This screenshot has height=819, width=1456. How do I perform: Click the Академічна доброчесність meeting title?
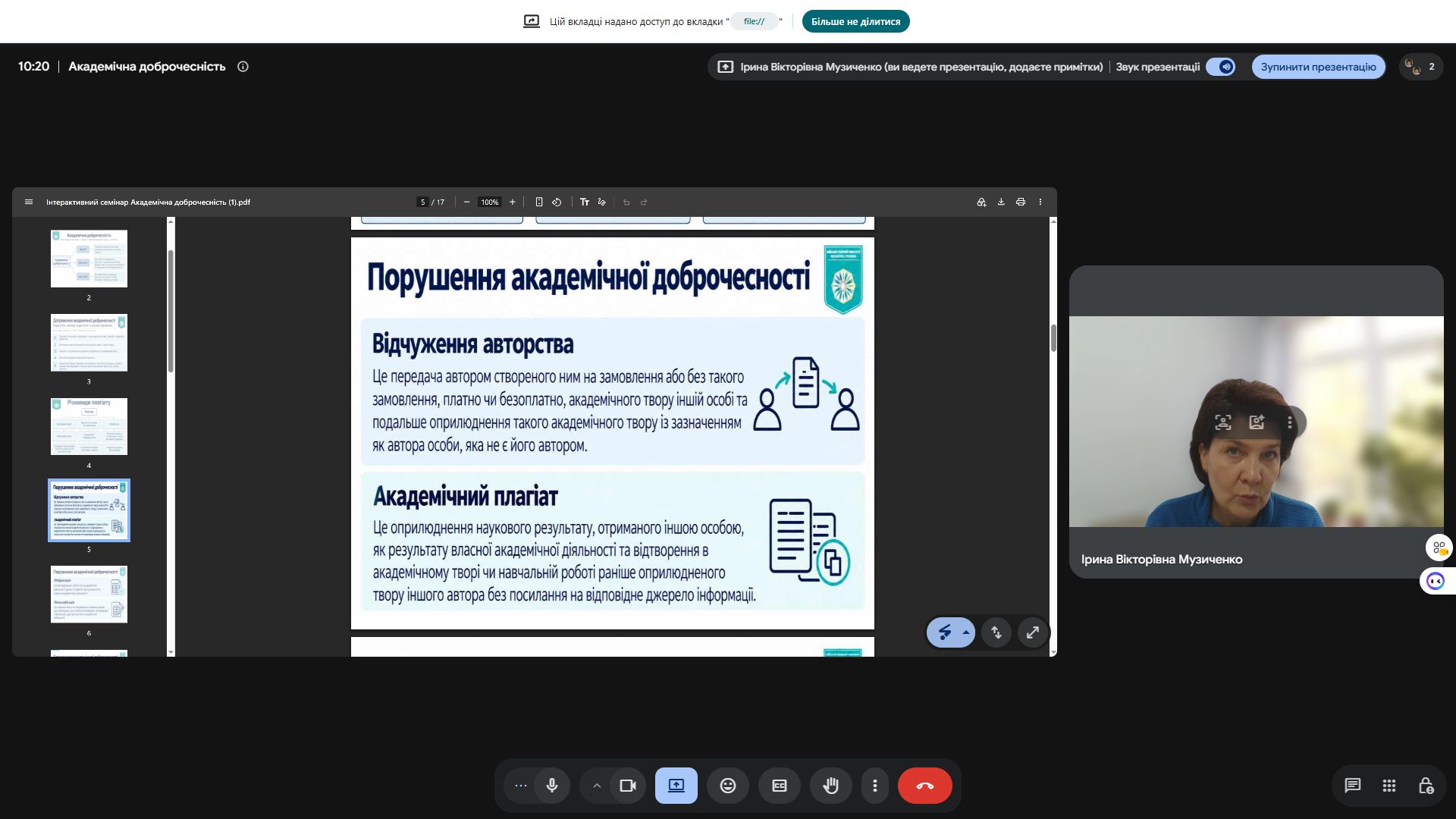tap(147, 67)
